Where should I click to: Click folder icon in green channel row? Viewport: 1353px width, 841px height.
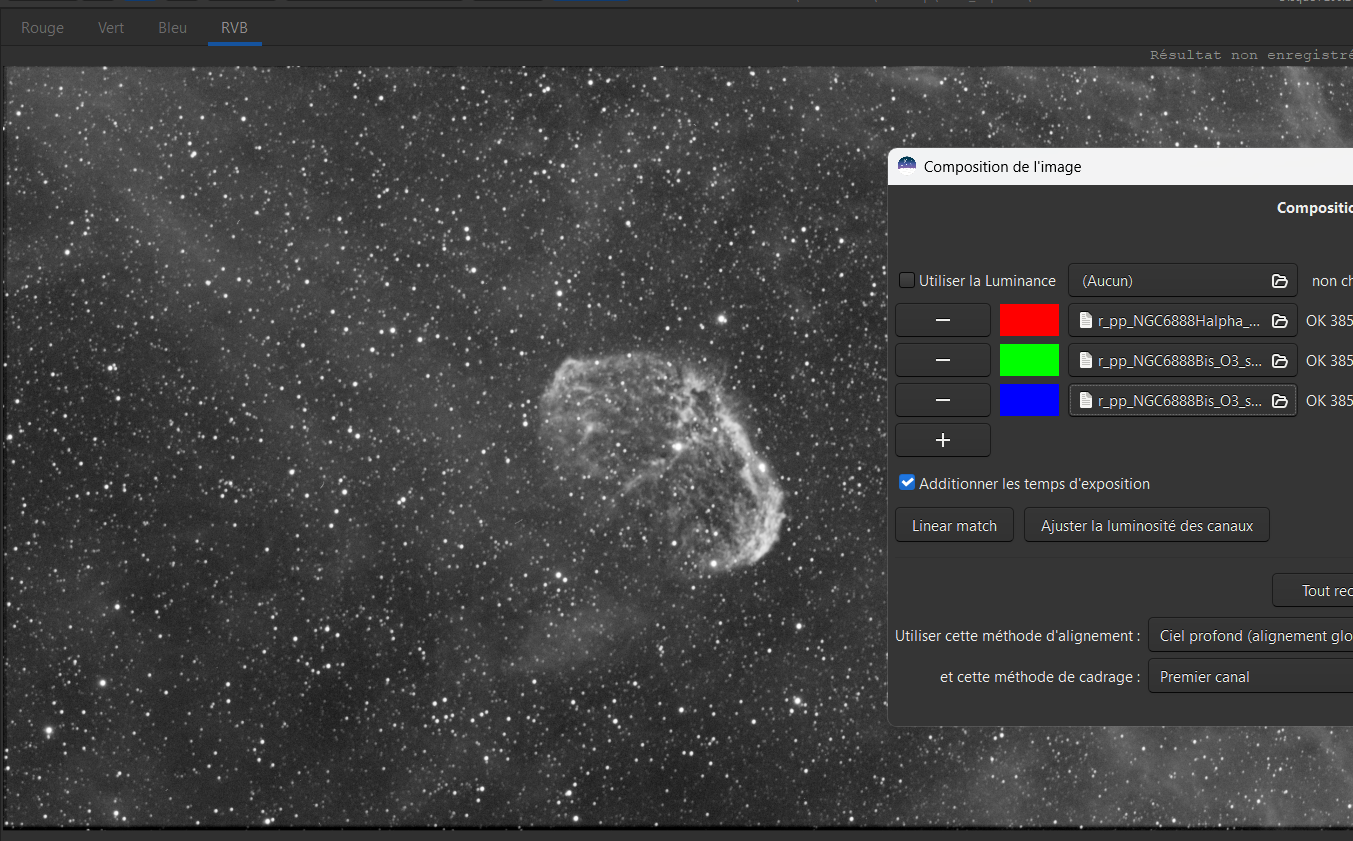(x=1279, y=361)
